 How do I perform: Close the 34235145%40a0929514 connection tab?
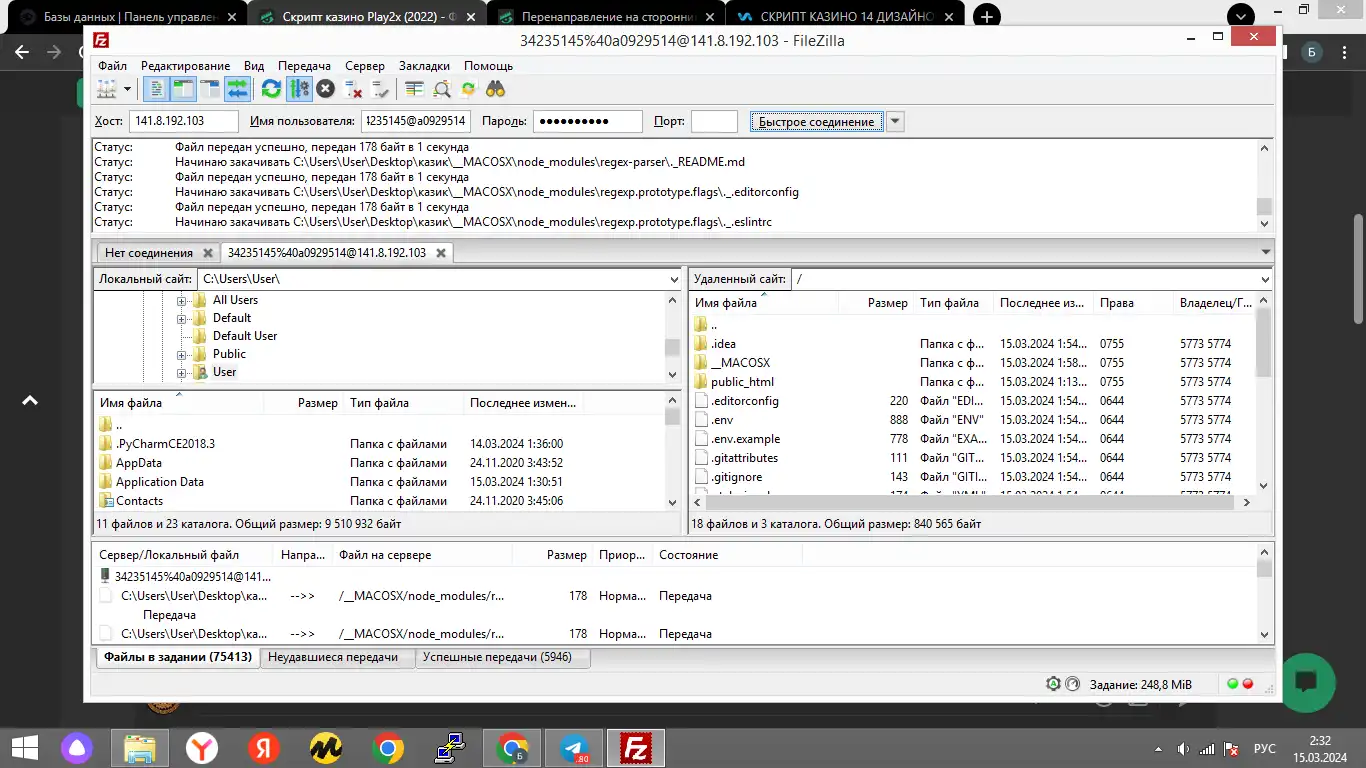click(x=441, y=253)
